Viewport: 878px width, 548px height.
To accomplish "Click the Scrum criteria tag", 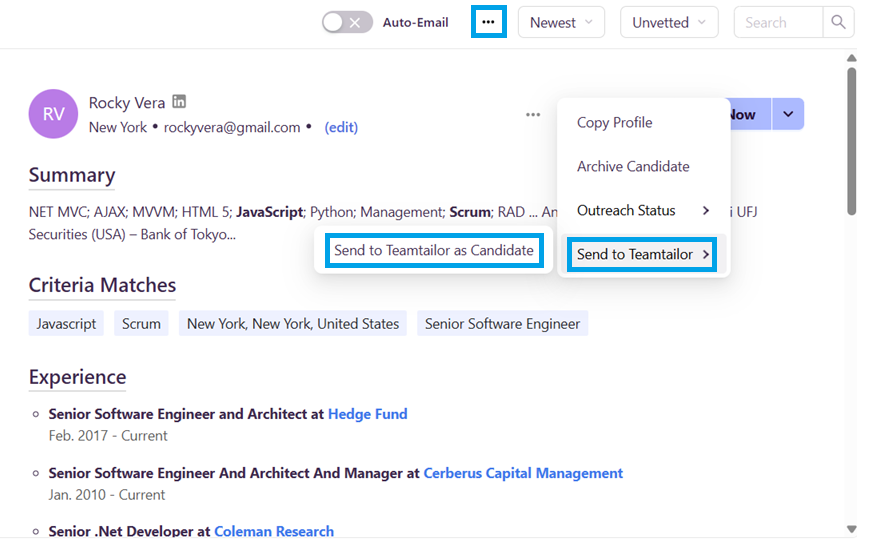I will [141, 324].
